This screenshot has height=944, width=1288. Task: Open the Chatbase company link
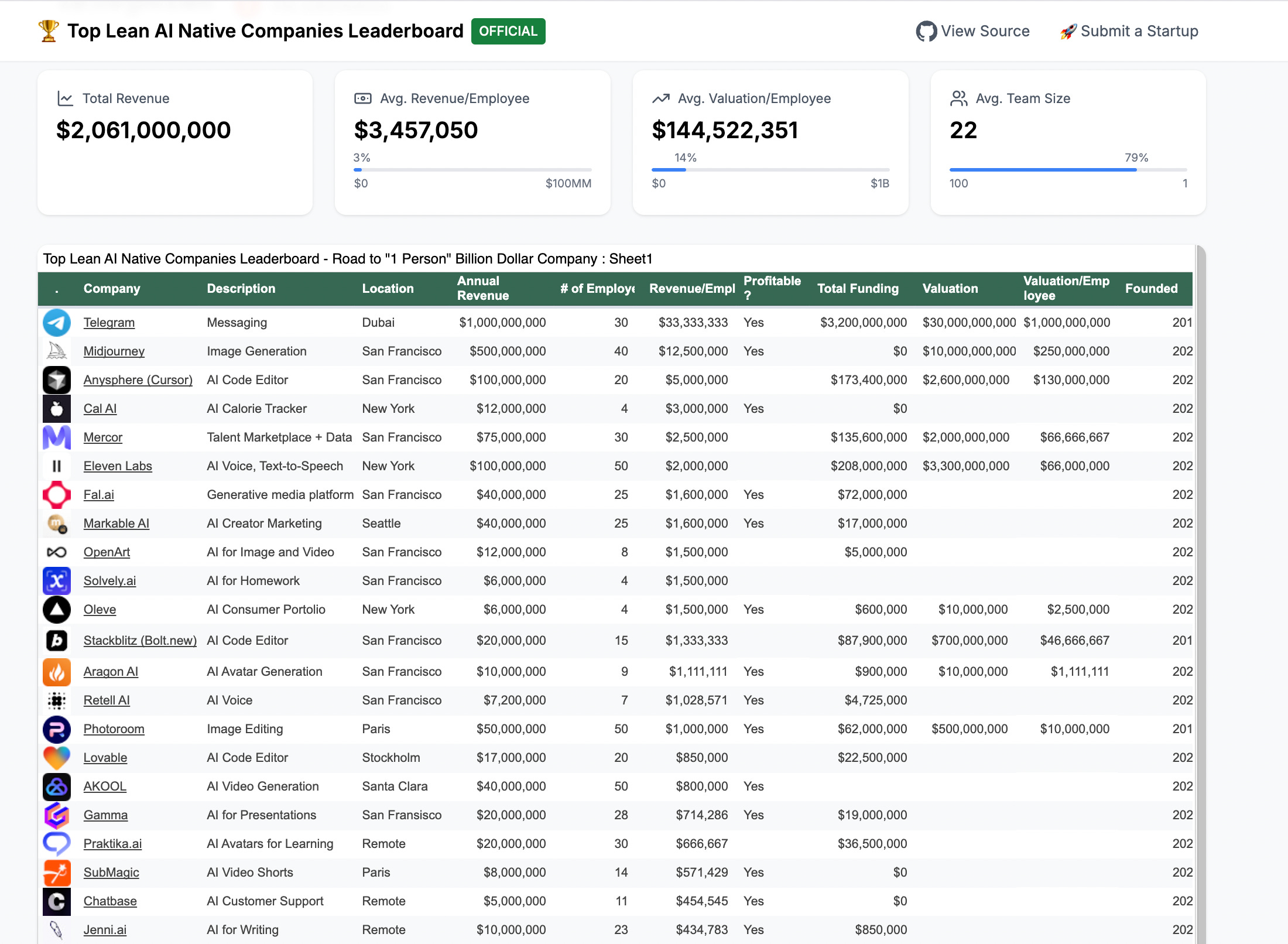(x=110, y=901)
